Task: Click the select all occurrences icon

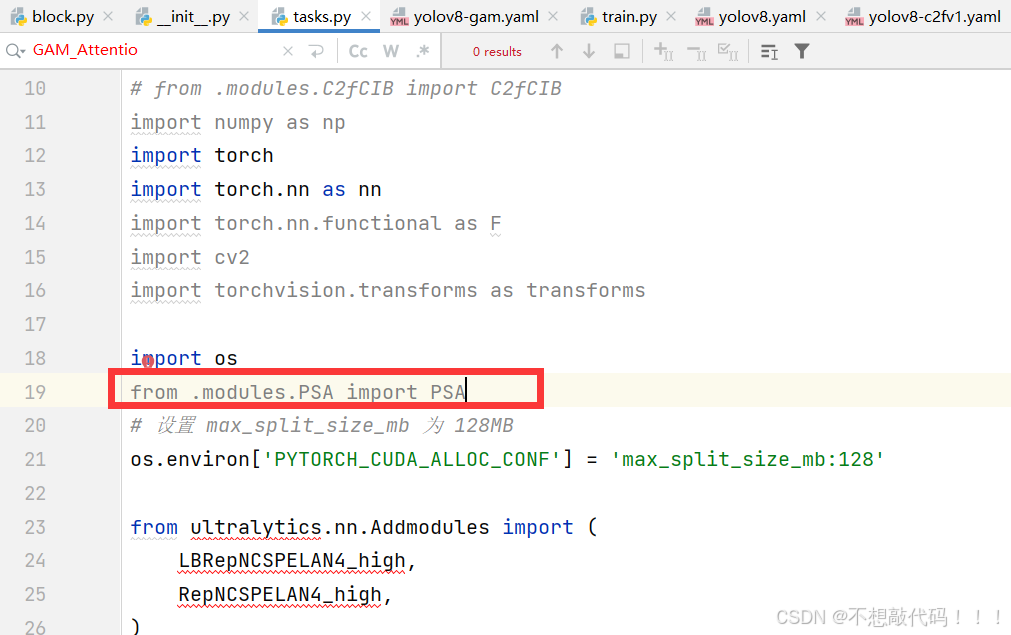Action: 622,51
